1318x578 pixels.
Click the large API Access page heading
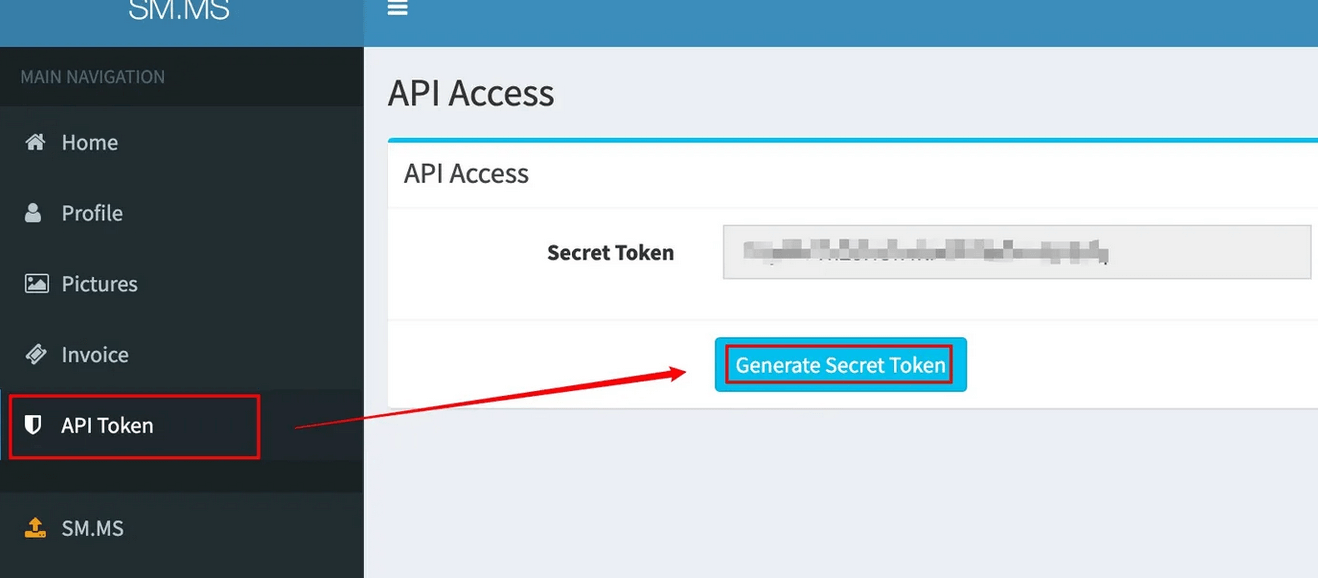pyautogui.click(x=471, y=93)
